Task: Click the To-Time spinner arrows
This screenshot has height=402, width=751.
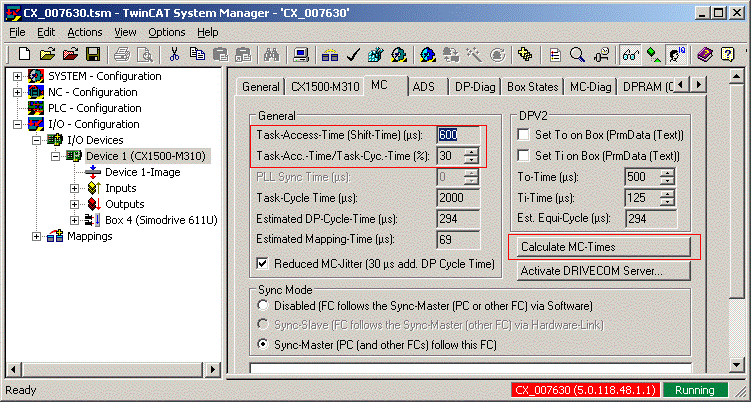Action: 667,177
